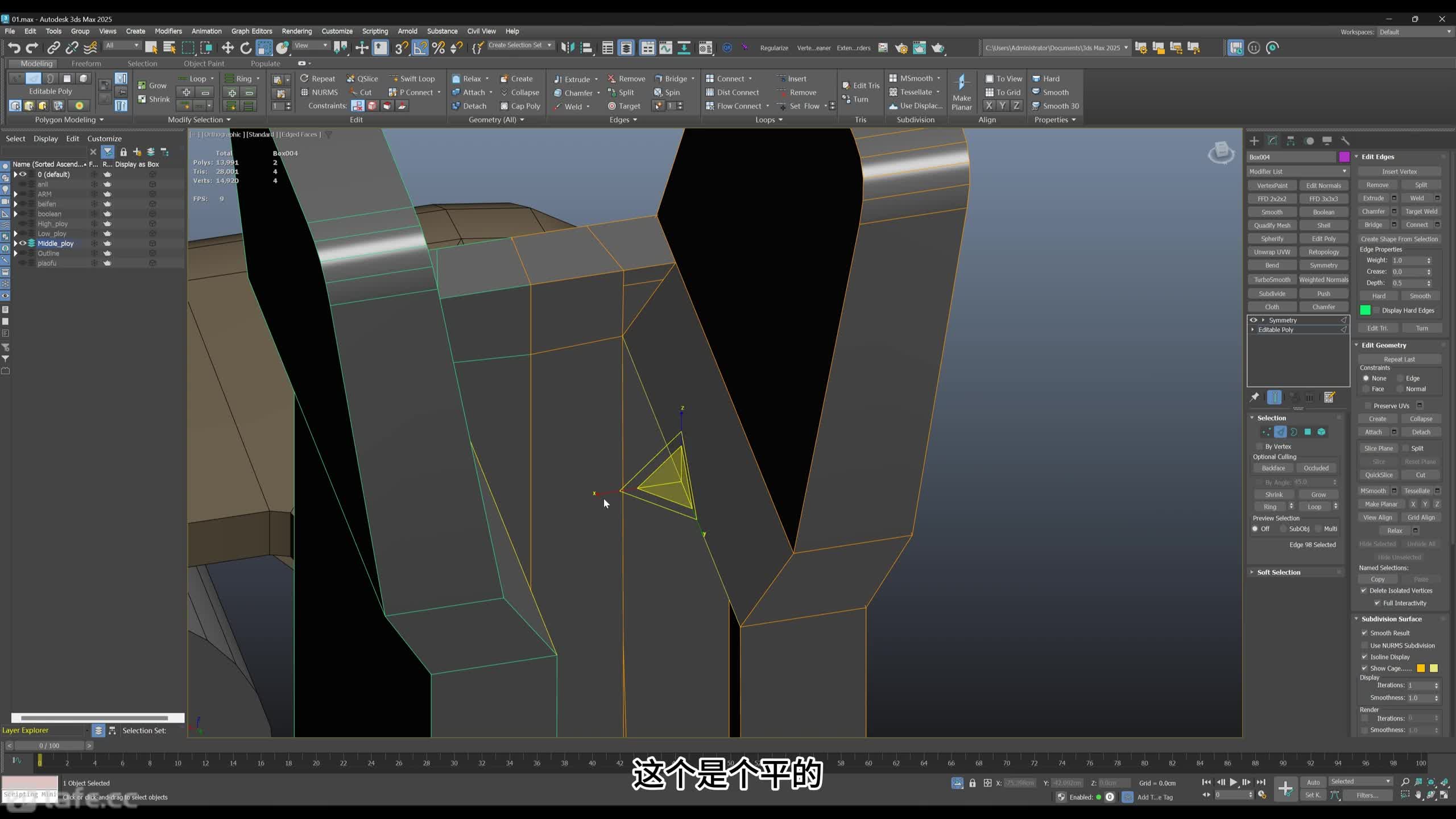Switch to the Freeform ribbon tab
This screenshot has width=1456, height=819.
pyautogui.click(x=86, y=64)
